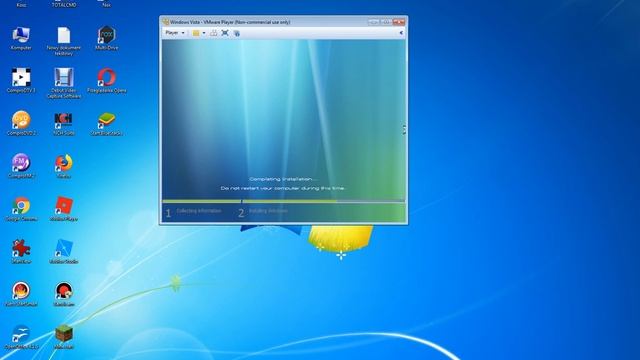Select the CompoDTV 3 shortcut
The image size is (640, 360).
click(21, 81)
